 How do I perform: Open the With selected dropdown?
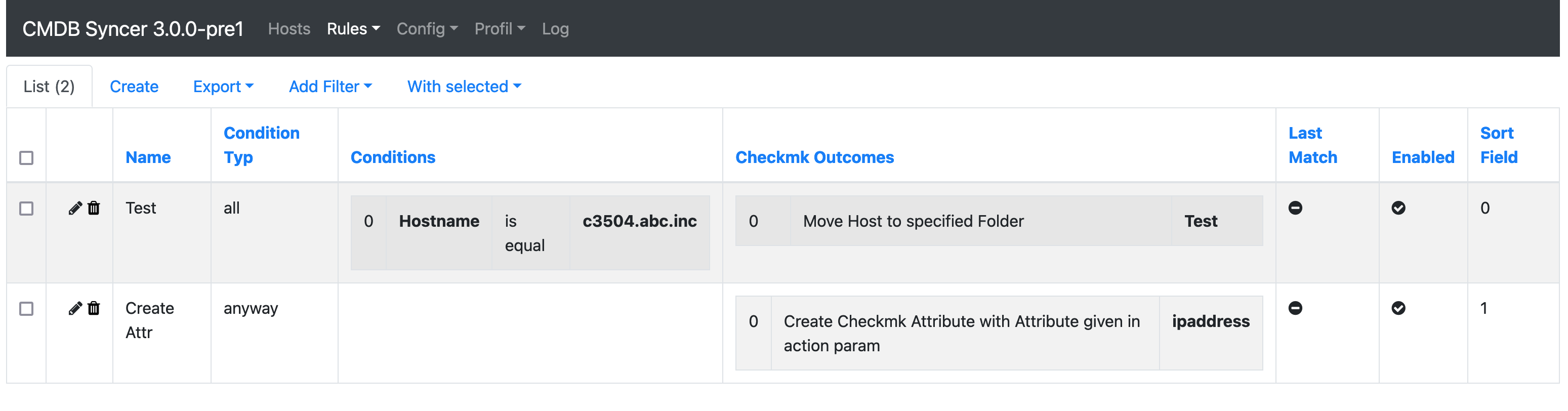[464, 87]
